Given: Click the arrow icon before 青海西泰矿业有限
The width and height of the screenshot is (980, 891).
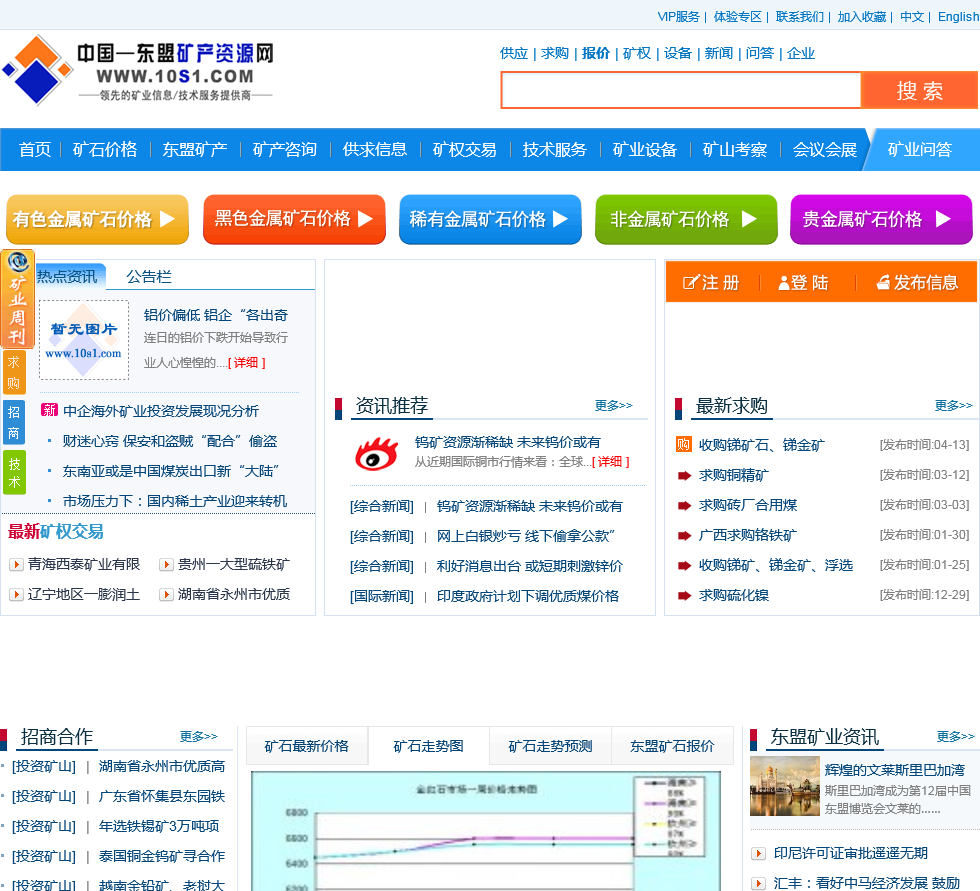Looking at the screenshot, I should (16, 565).
